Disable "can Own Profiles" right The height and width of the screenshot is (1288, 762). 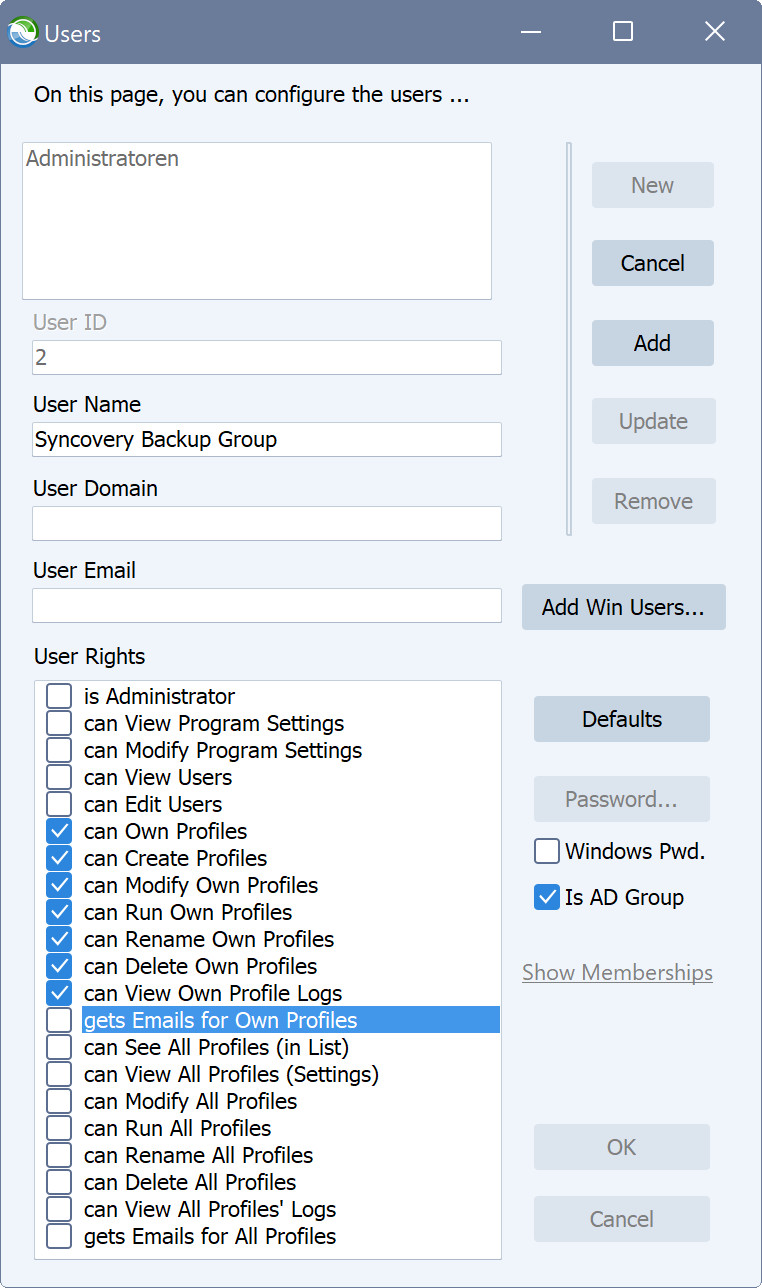(x=58, y=831)
